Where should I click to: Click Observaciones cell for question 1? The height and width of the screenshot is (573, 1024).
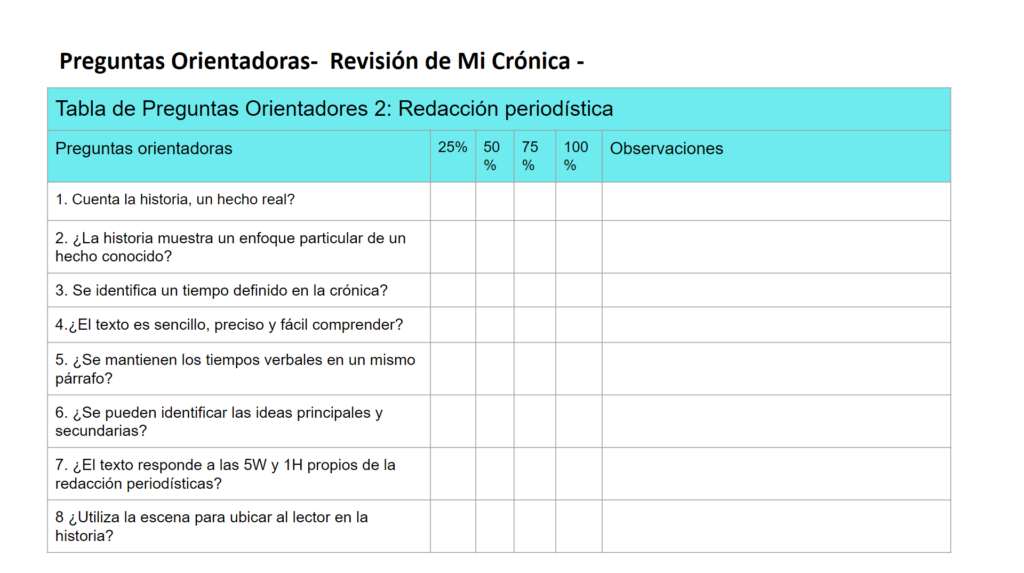(776, 201)
